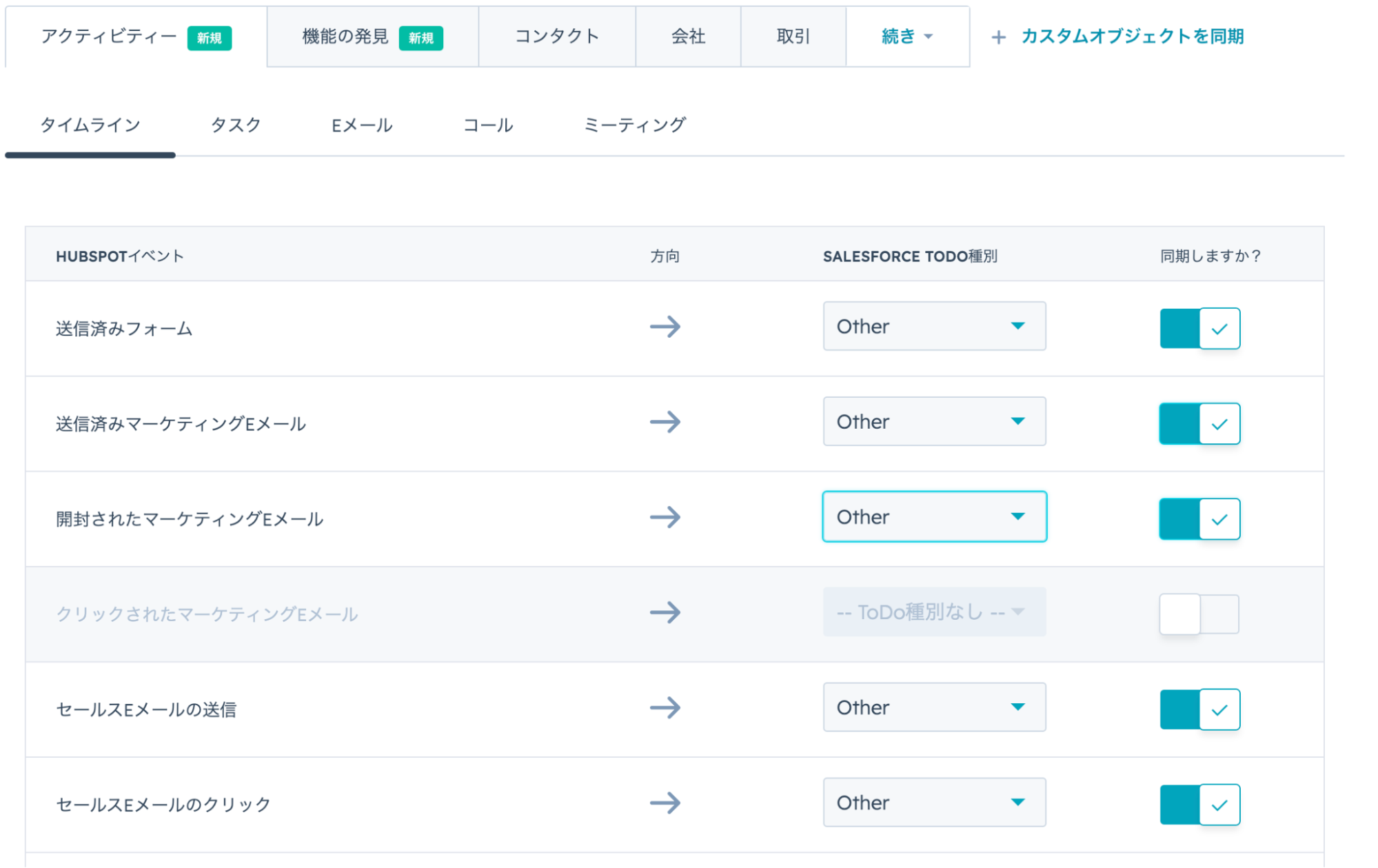
Task: Go to the ミーティング sub-tab
Action: click(x=634, y=125)
